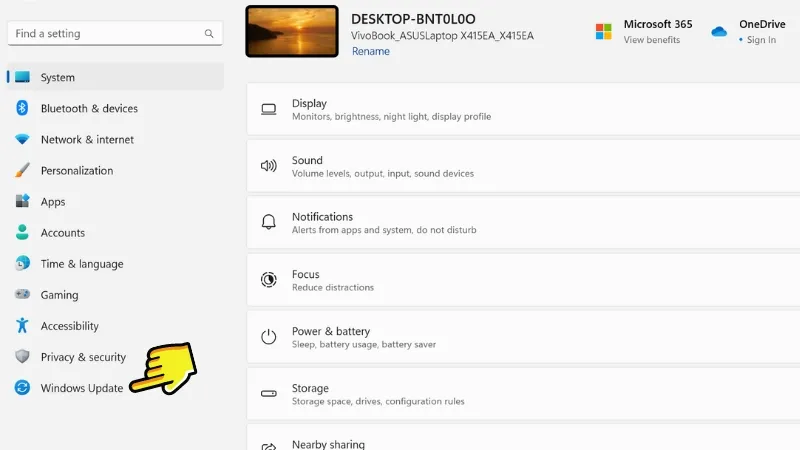Screen dimensions: 800x450
Task: Click OneDrive Sign In
Action: 761,40
